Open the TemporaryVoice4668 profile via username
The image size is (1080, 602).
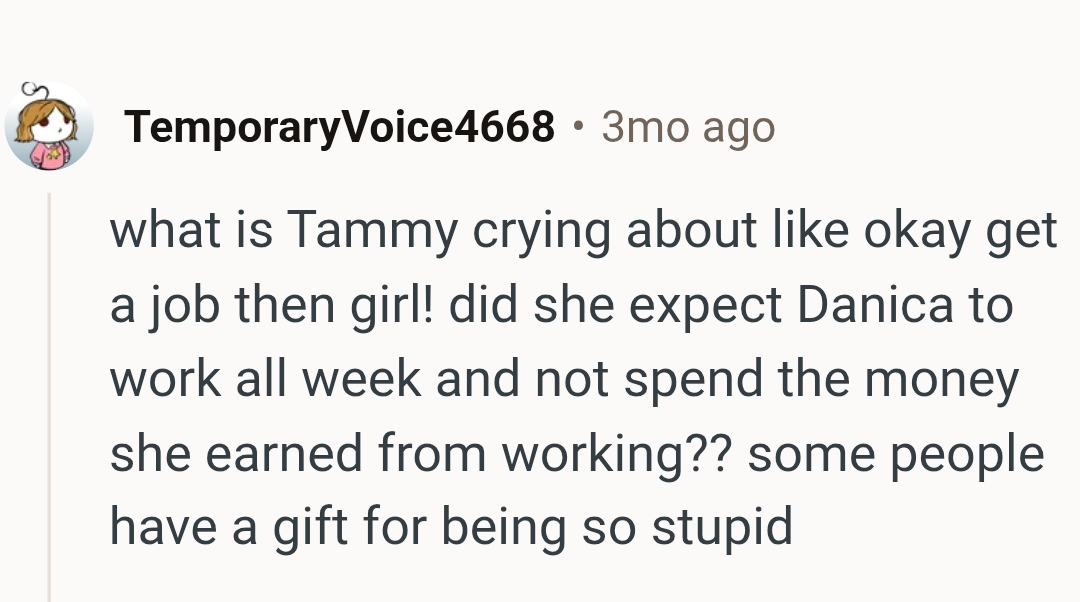(339, 127)
